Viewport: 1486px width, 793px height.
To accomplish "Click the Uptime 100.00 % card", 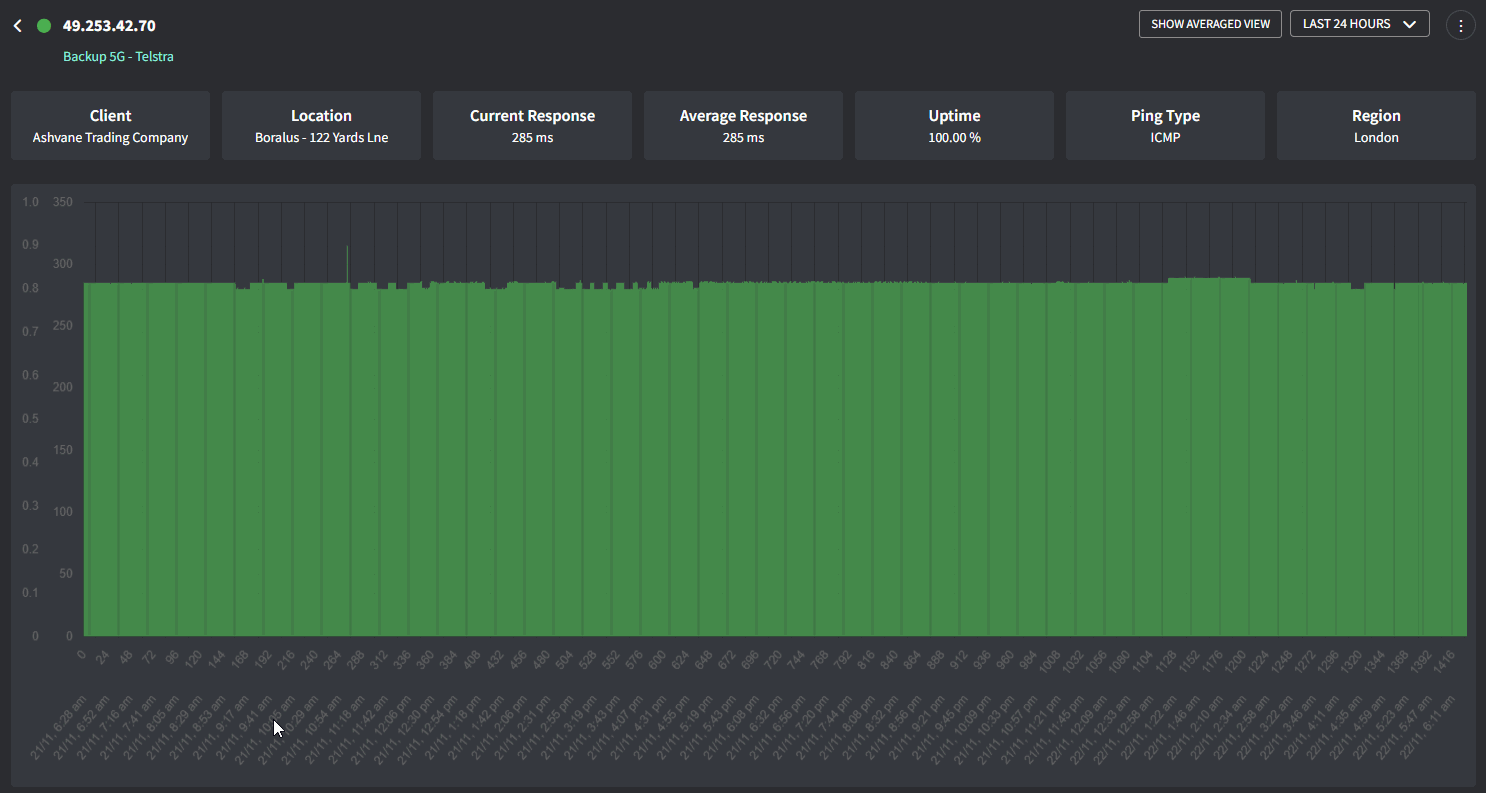I will [x=954, y=126].
